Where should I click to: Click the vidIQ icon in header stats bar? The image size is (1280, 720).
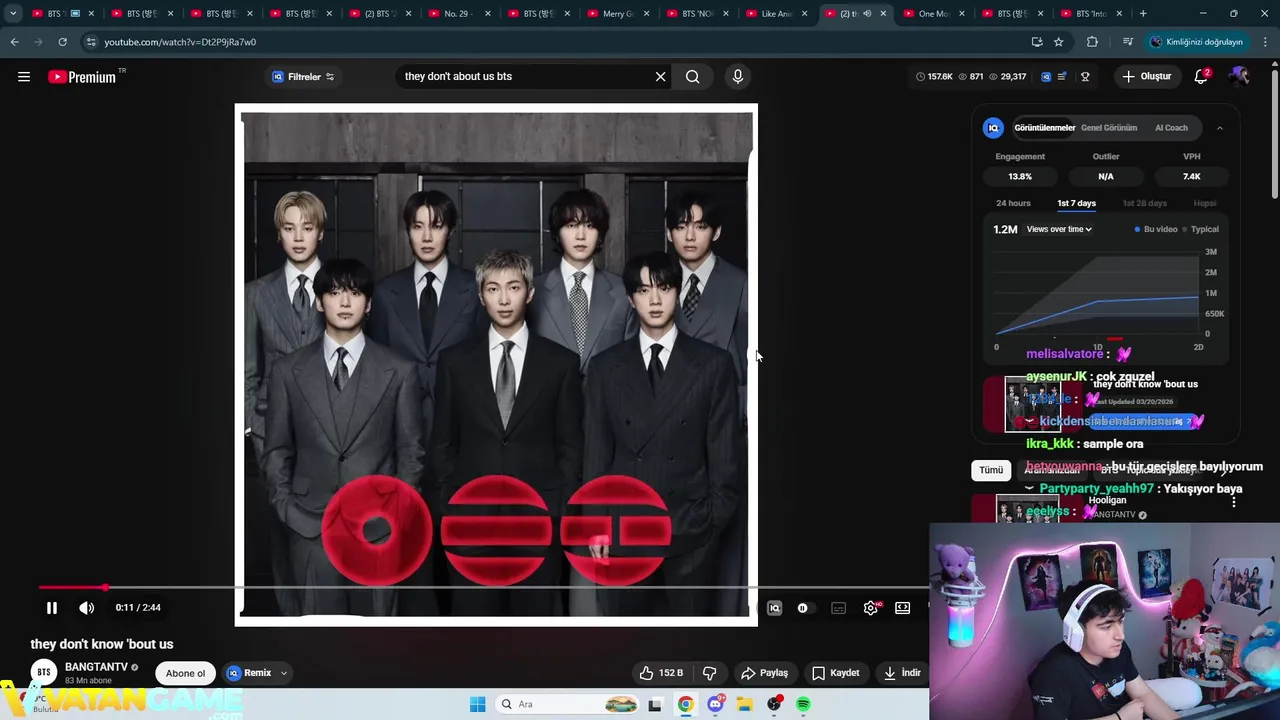pyautogui.click(x=1046, y=77)
